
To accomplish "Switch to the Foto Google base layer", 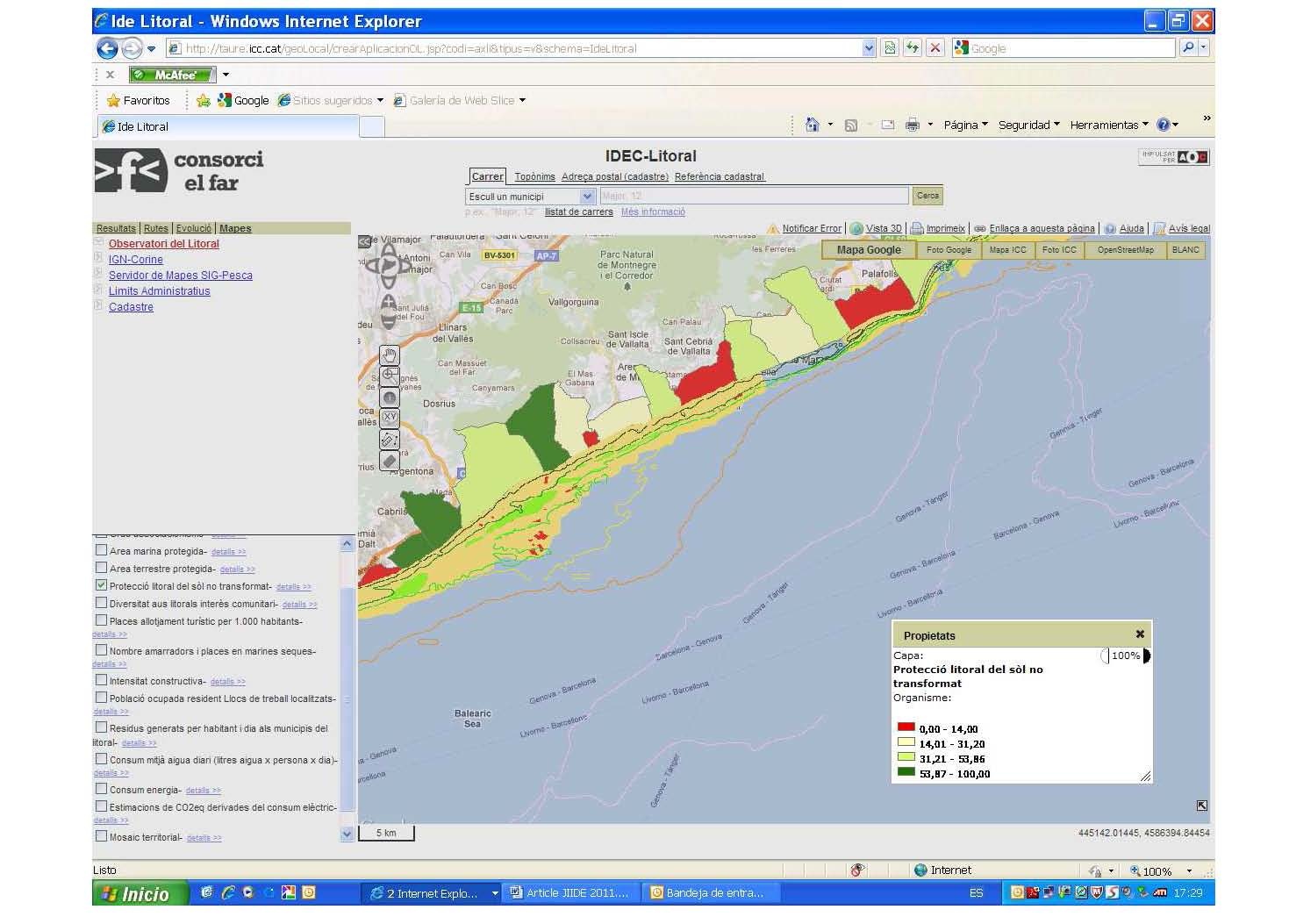I will tap(949, 250).
